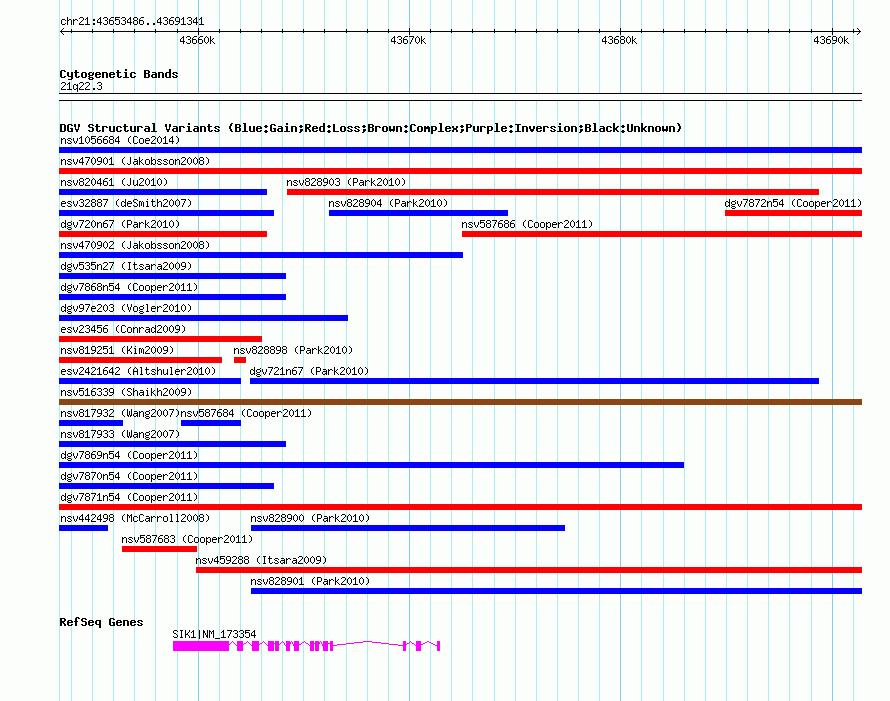Click the 43690k ruler tick label
The width and height of the screenshot is (890, 701).
click(x=831, y=40)
